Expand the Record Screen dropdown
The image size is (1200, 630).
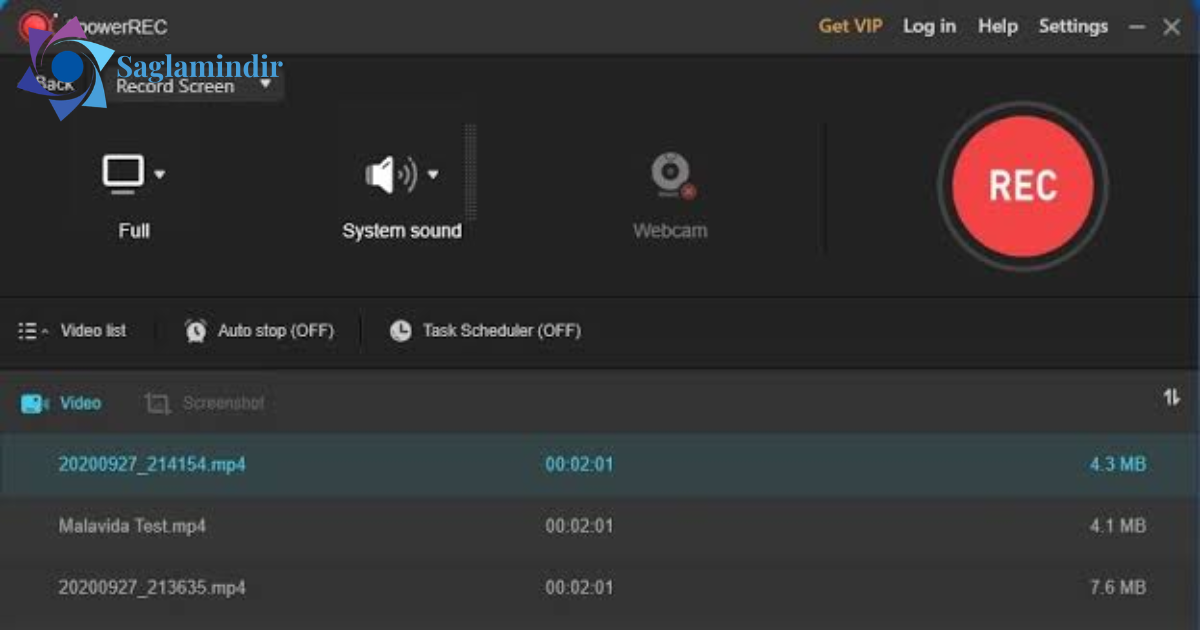tap(266, 84)
